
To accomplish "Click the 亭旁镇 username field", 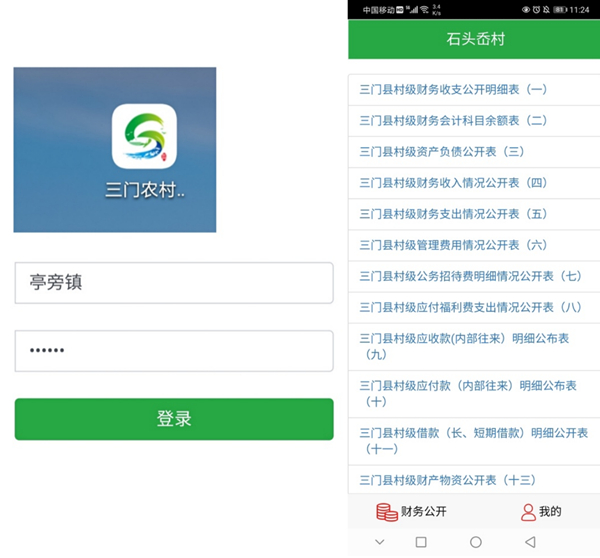I will [174, 283].
